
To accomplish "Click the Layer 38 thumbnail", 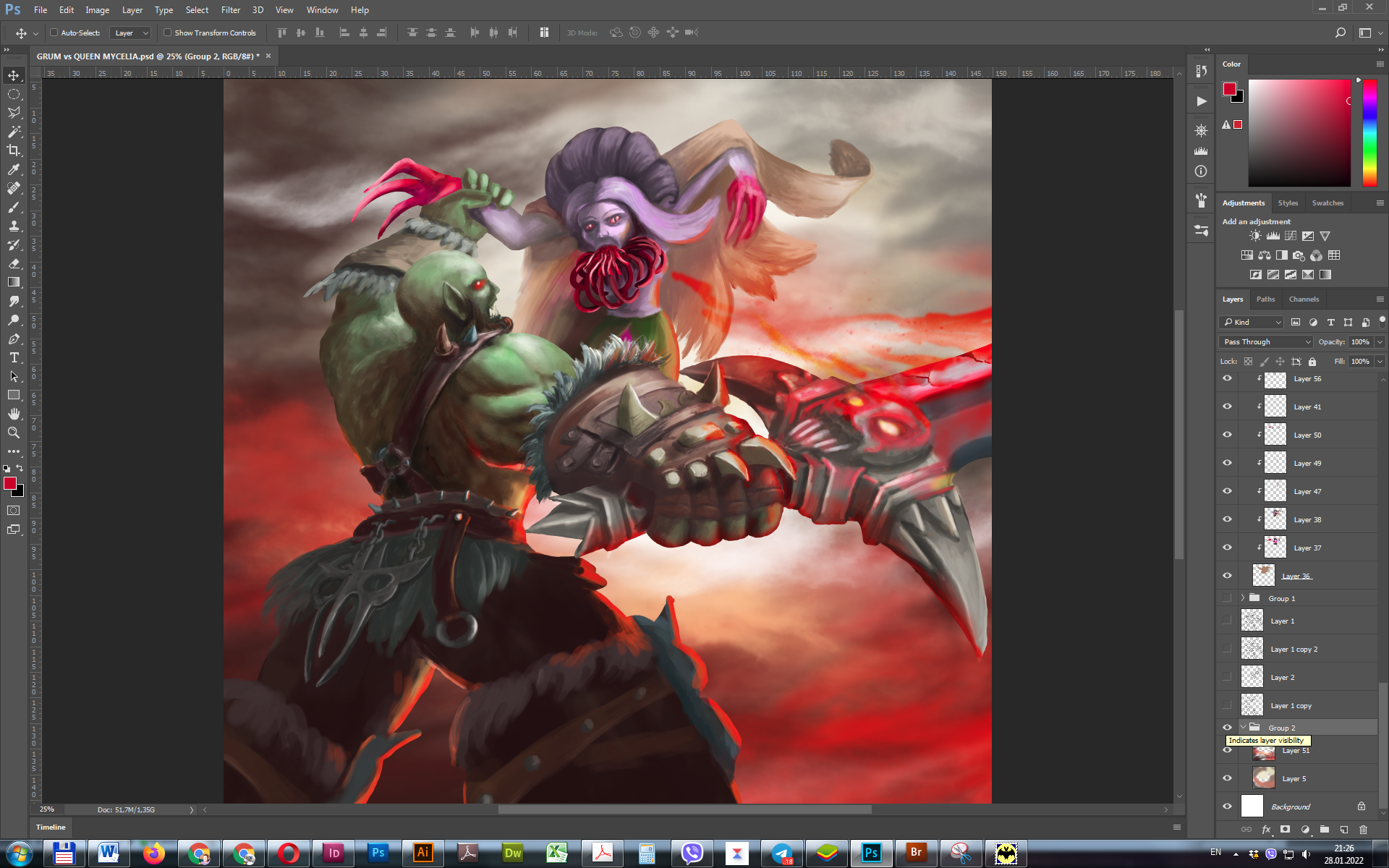I will [1275, 519].
